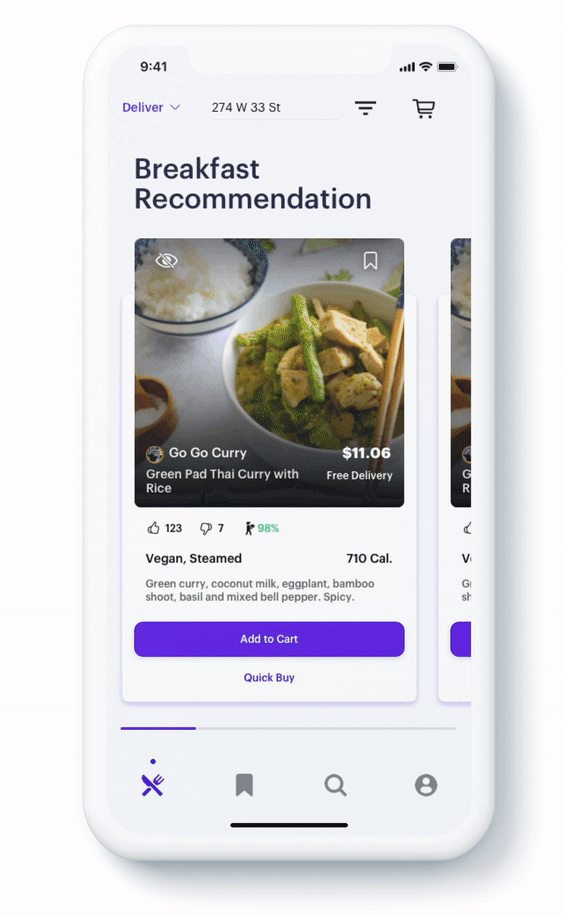The height and width of the screenshot is (917, 565).
Task: Go to the search tab
Action: 336,785
